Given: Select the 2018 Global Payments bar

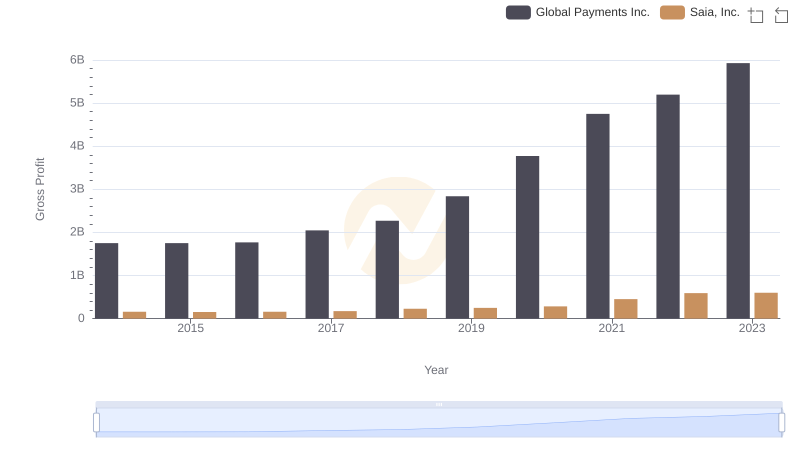Looking at the screenshot, I should [387, 270].
